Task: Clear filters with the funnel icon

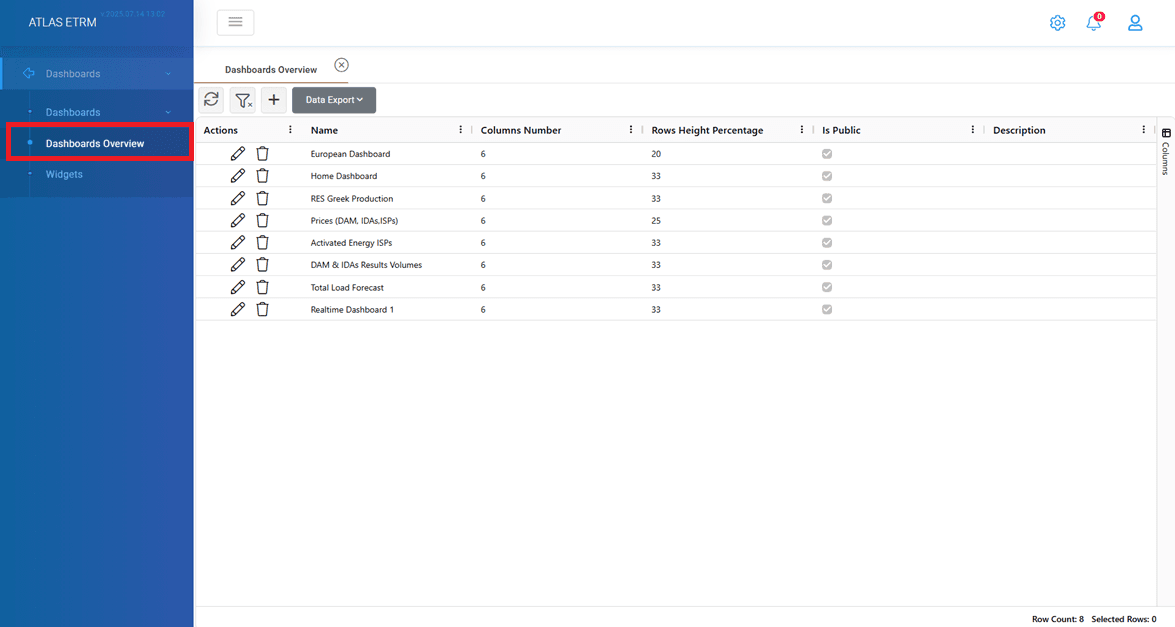Action: click(x=243, y=100)
